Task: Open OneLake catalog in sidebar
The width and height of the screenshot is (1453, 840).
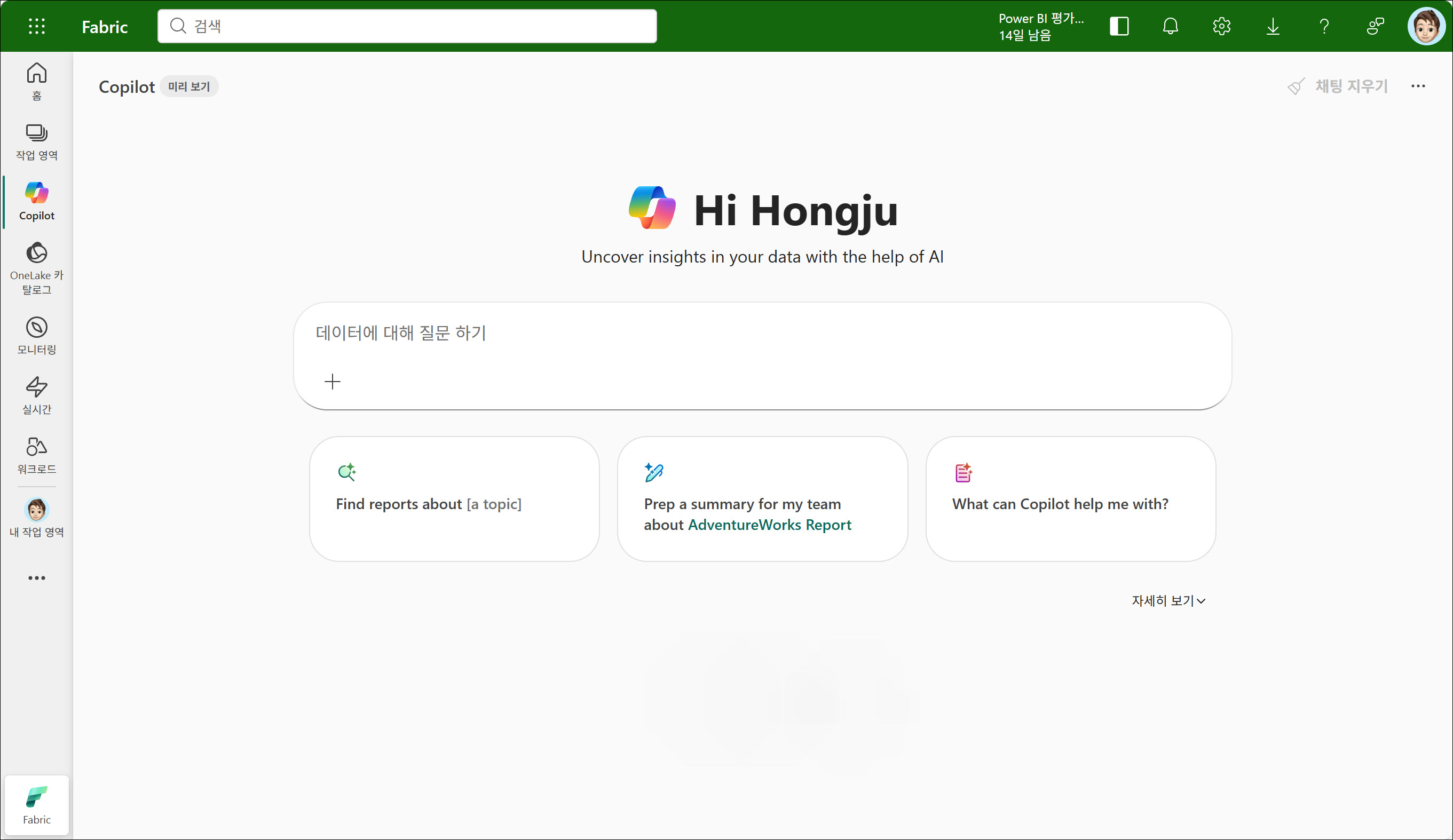Action: [36, 267]
